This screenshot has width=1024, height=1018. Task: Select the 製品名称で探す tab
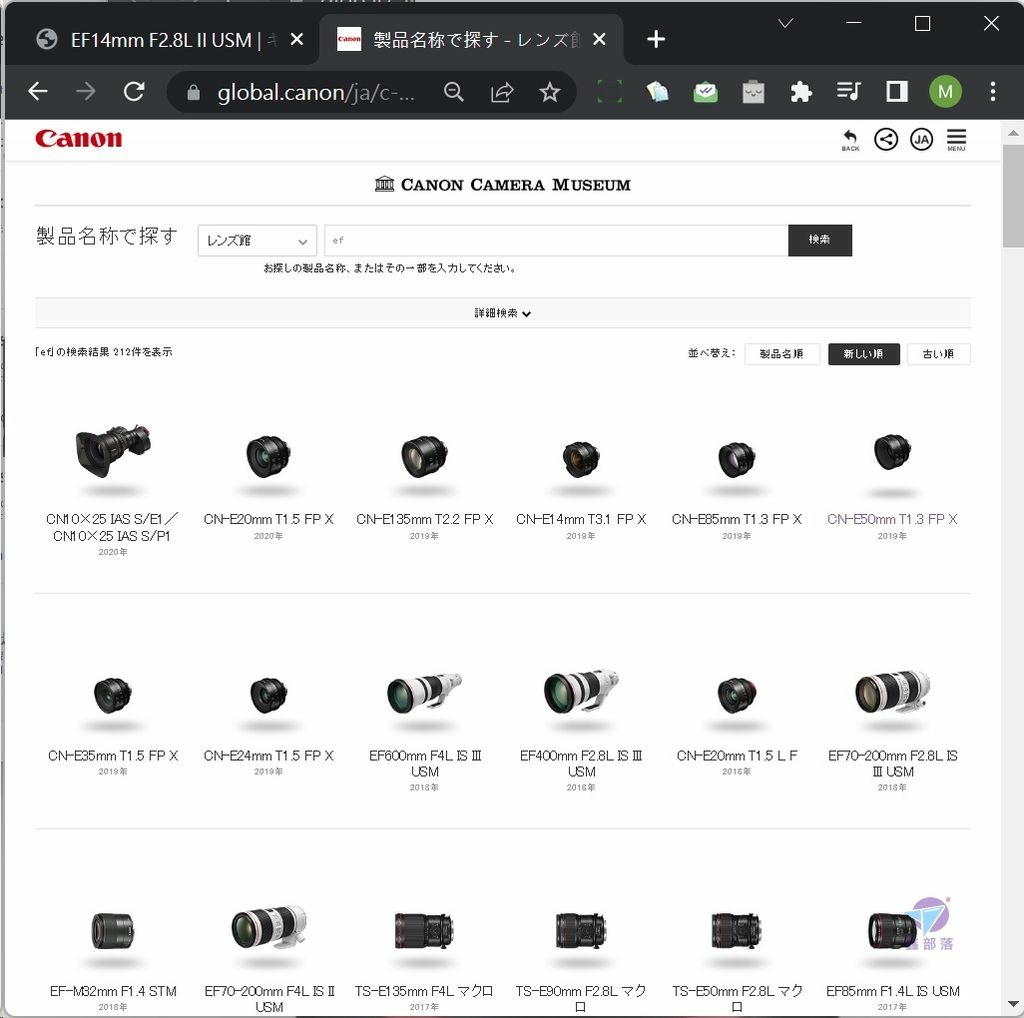[472, 40]
